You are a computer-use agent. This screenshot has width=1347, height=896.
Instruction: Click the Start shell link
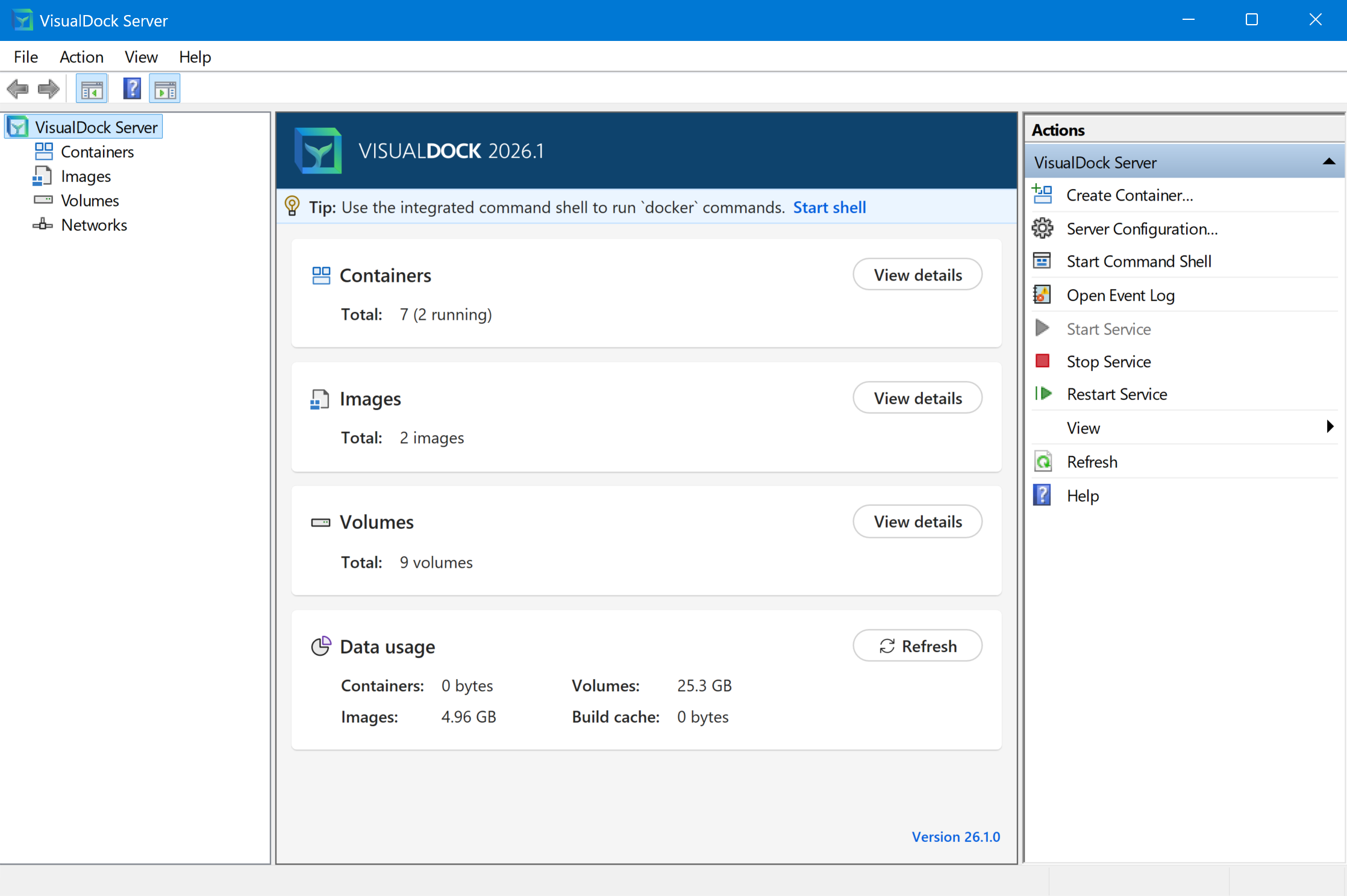point(830,208)
